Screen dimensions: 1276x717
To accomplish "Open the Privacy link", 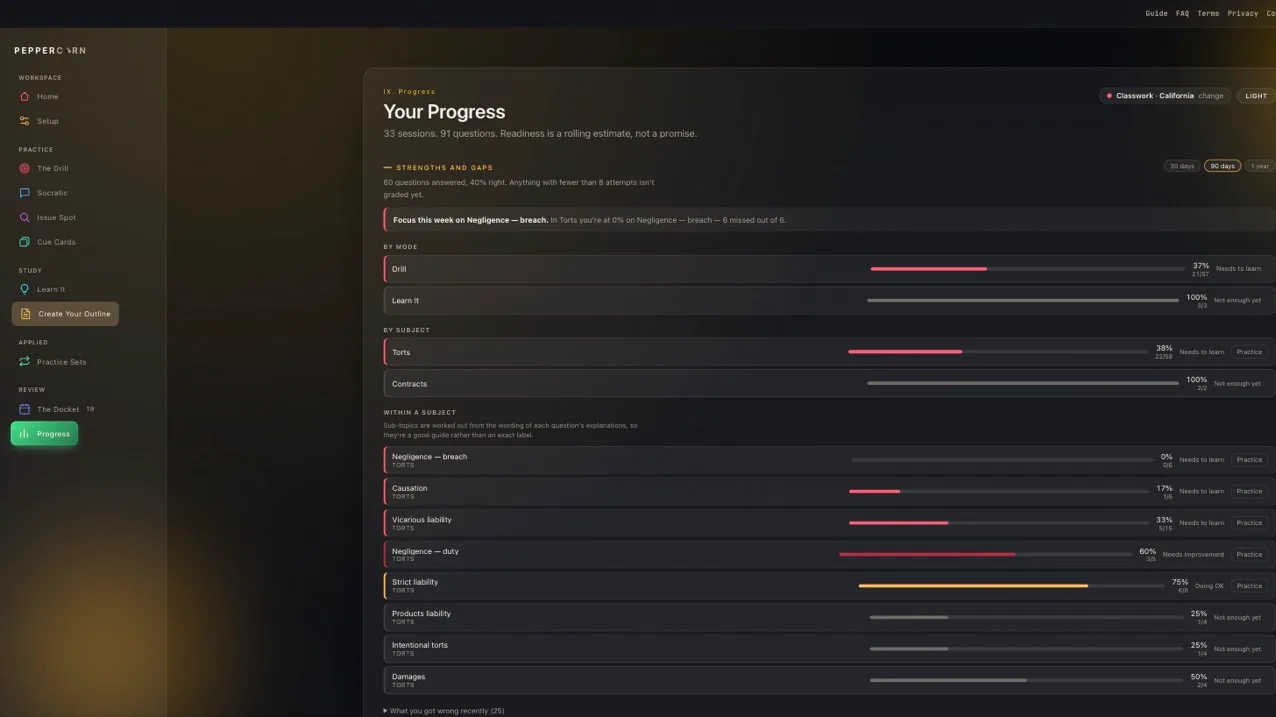I will click(1243, 14).
